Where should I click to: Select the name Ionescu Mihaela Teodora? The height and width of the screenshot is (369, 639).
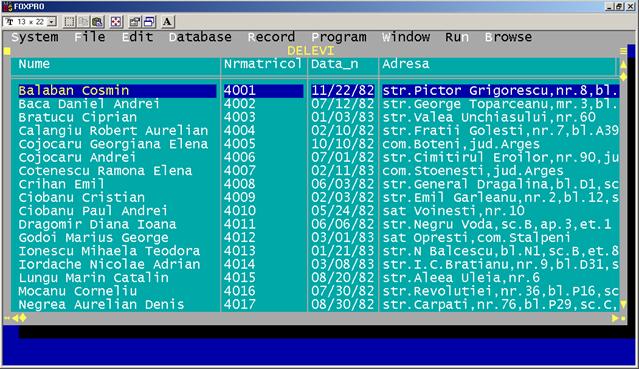(109, 251)
